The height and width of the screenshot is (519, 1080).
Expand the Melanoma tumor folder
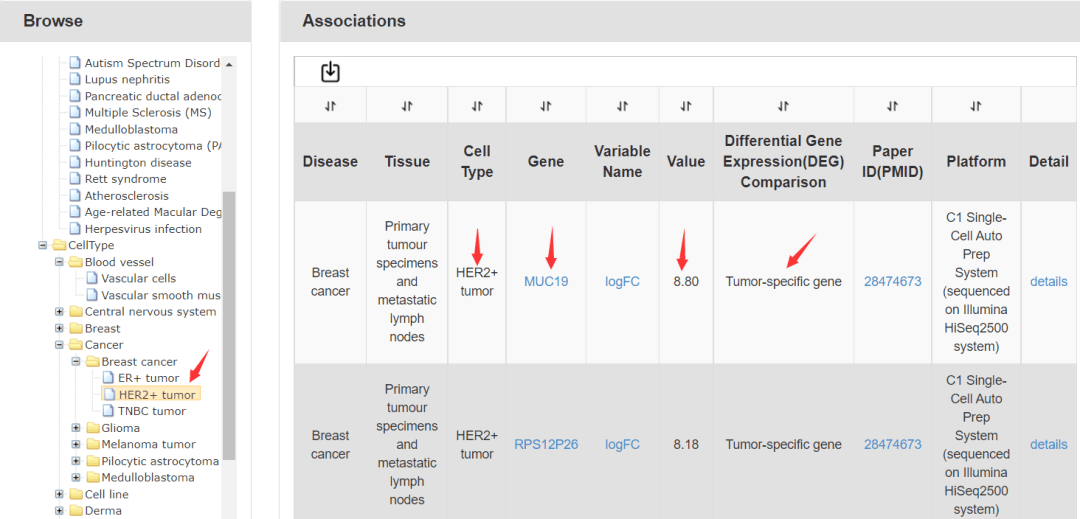[x=76, y=445]
